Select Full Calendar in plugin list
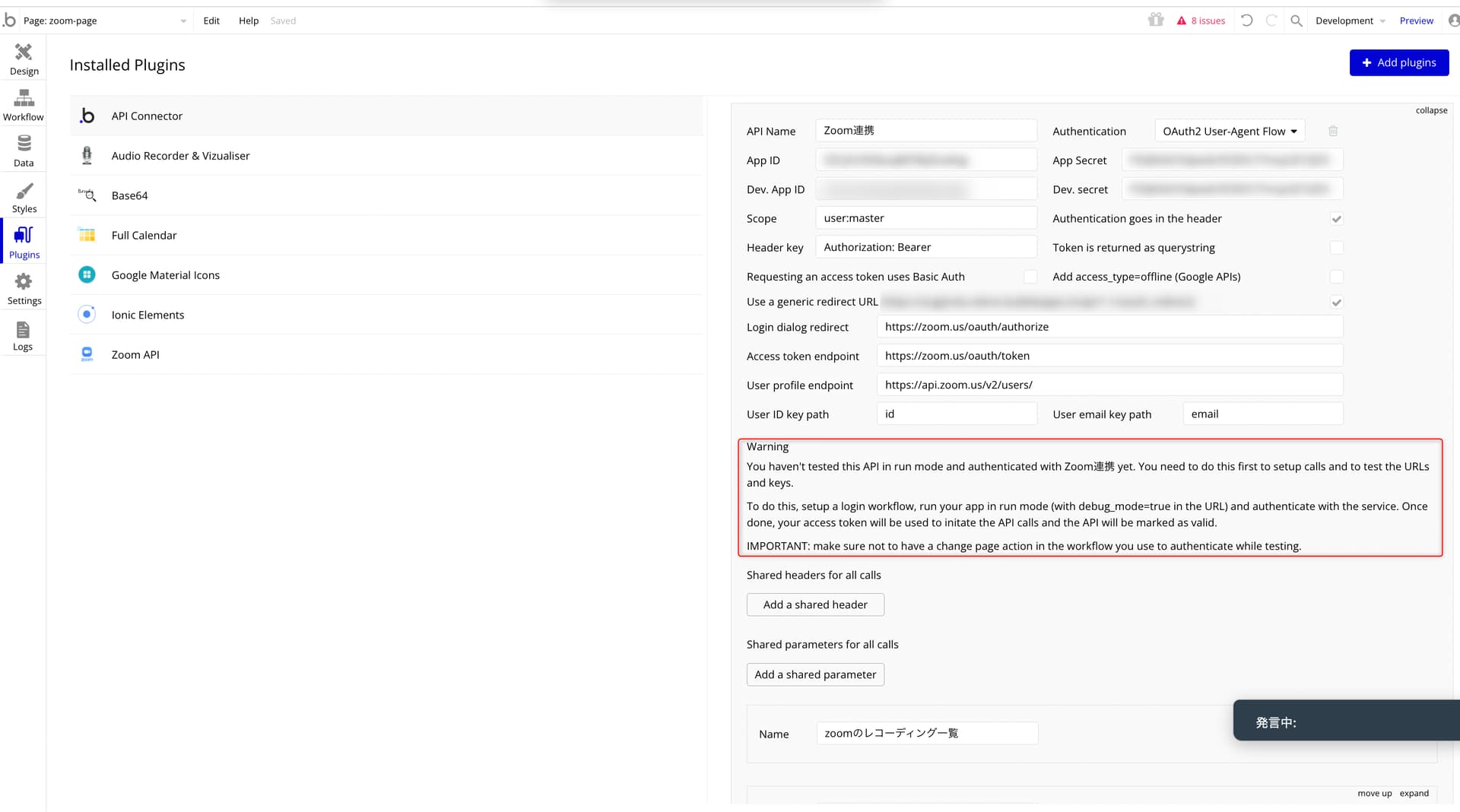The width and height of the screenshot is (1460, 812). pos(386,235)
